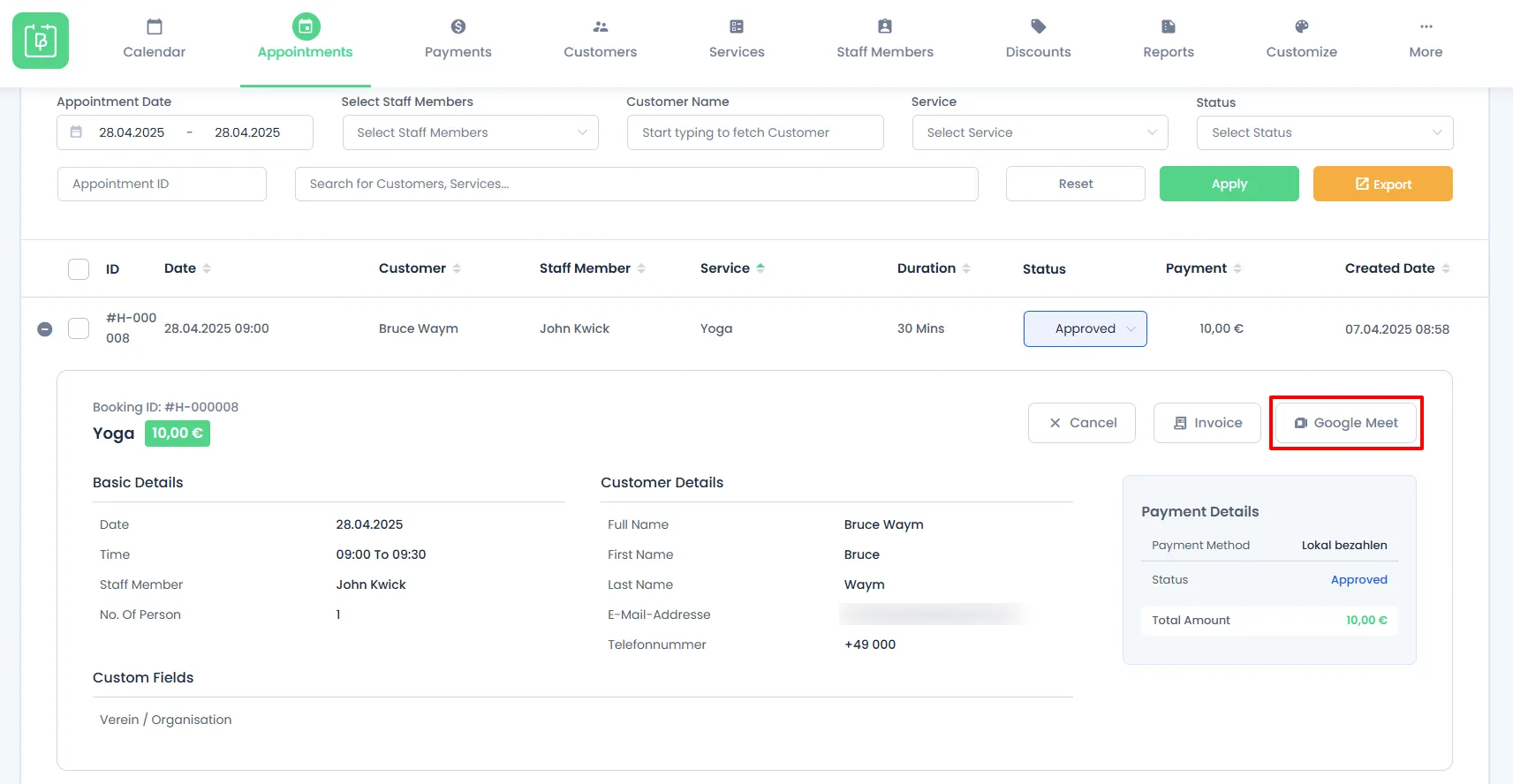Open the Services tab

tap(737, 40)
